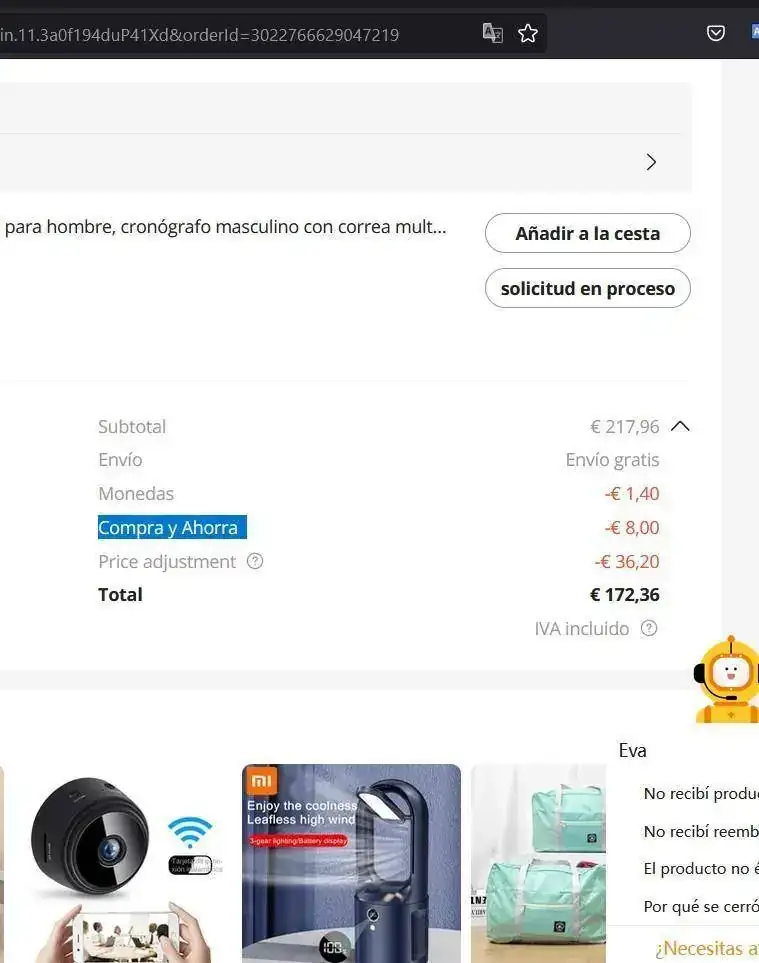Click the help icon next to IVA incluido
This screenshot has width=759, height=963.
649,628
